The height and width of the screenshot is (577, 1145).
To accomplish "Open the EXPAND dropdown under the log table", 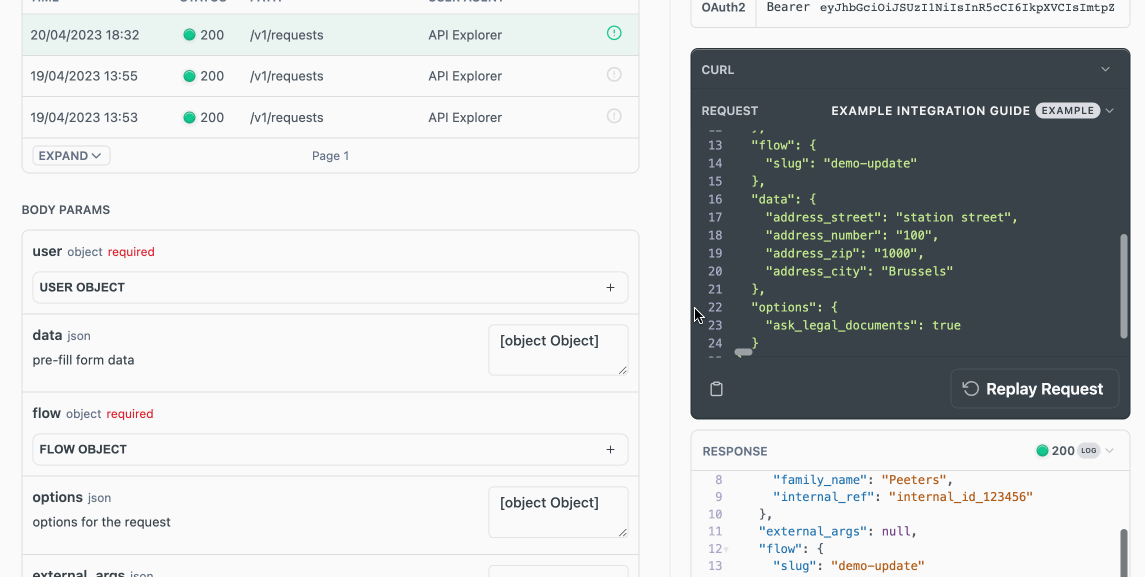I will (71, 156).
